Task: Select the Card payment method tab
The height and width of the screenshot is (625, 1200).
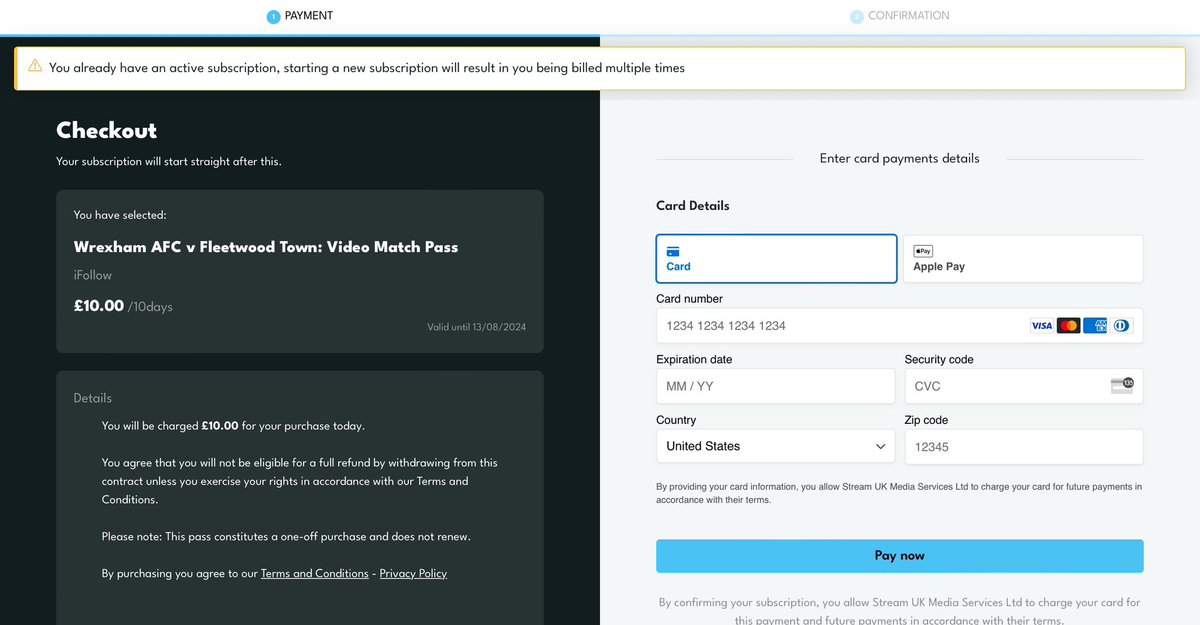Action: [776, 259]
